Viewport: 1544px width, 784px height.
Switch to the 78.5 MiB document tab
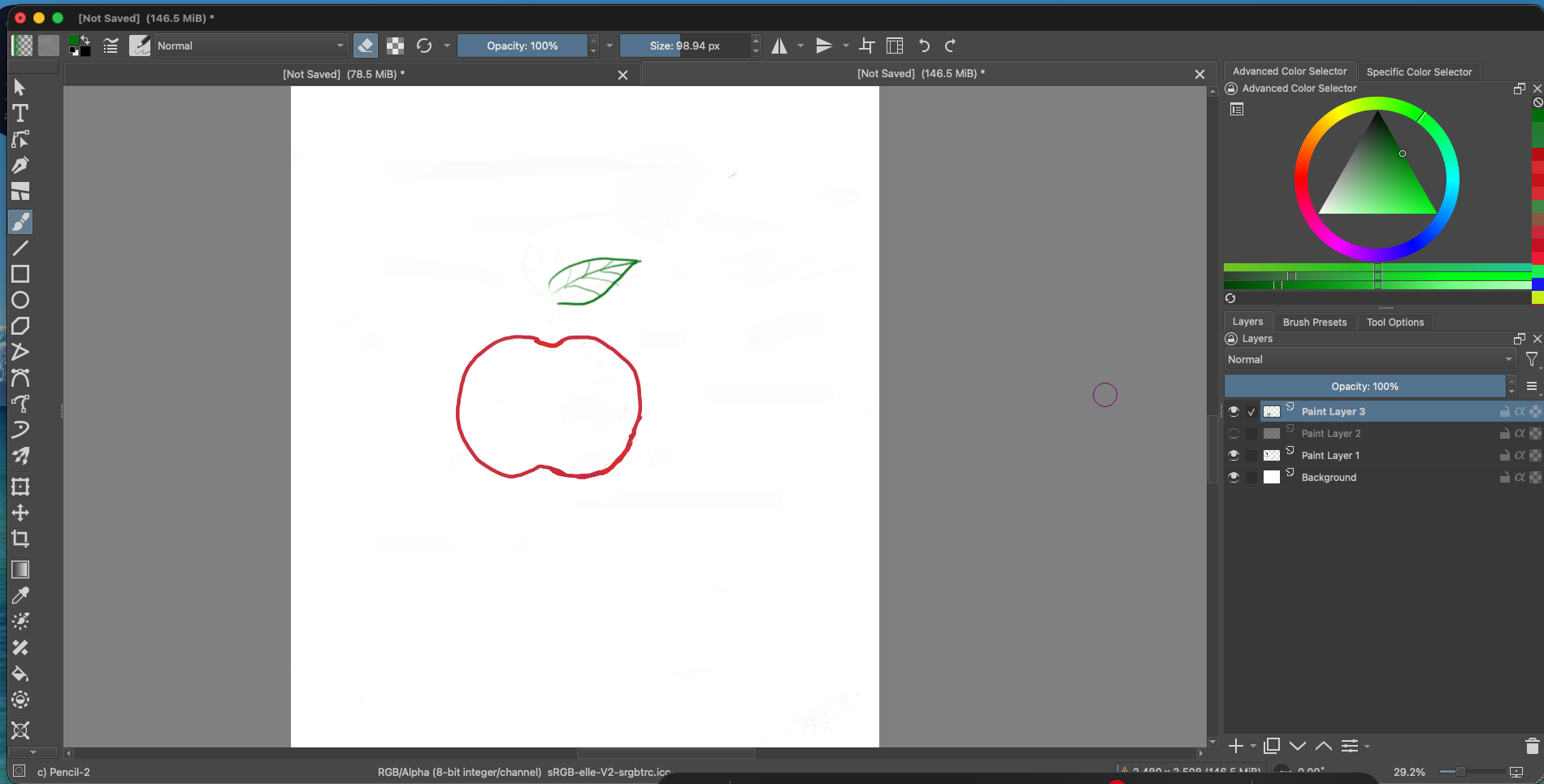344,74
